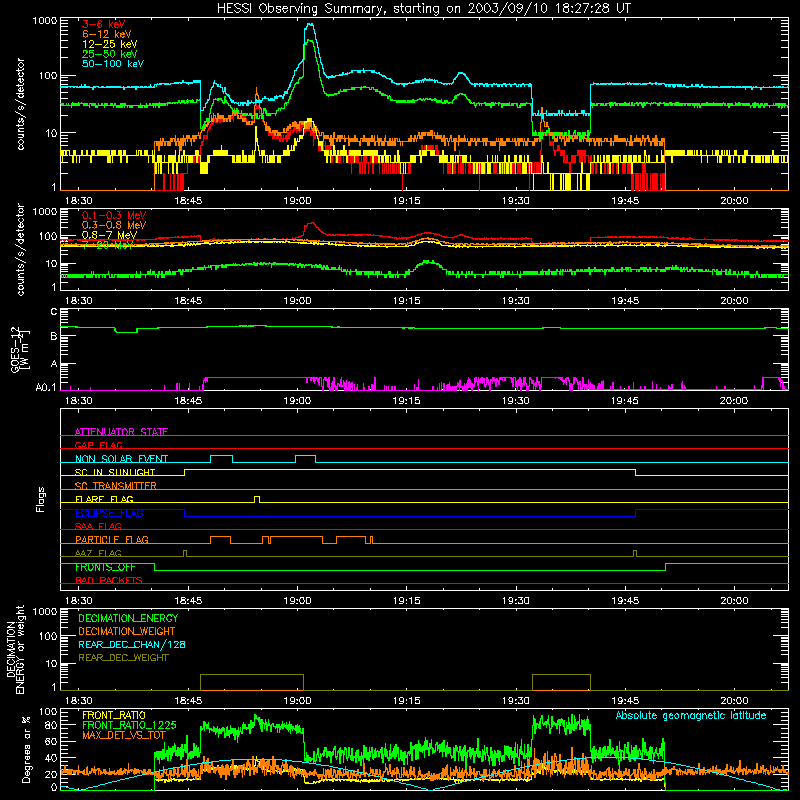
Task: Click the counts/s/detector title of keV panel
Action: pyautogui.click(x=20, y=104)
